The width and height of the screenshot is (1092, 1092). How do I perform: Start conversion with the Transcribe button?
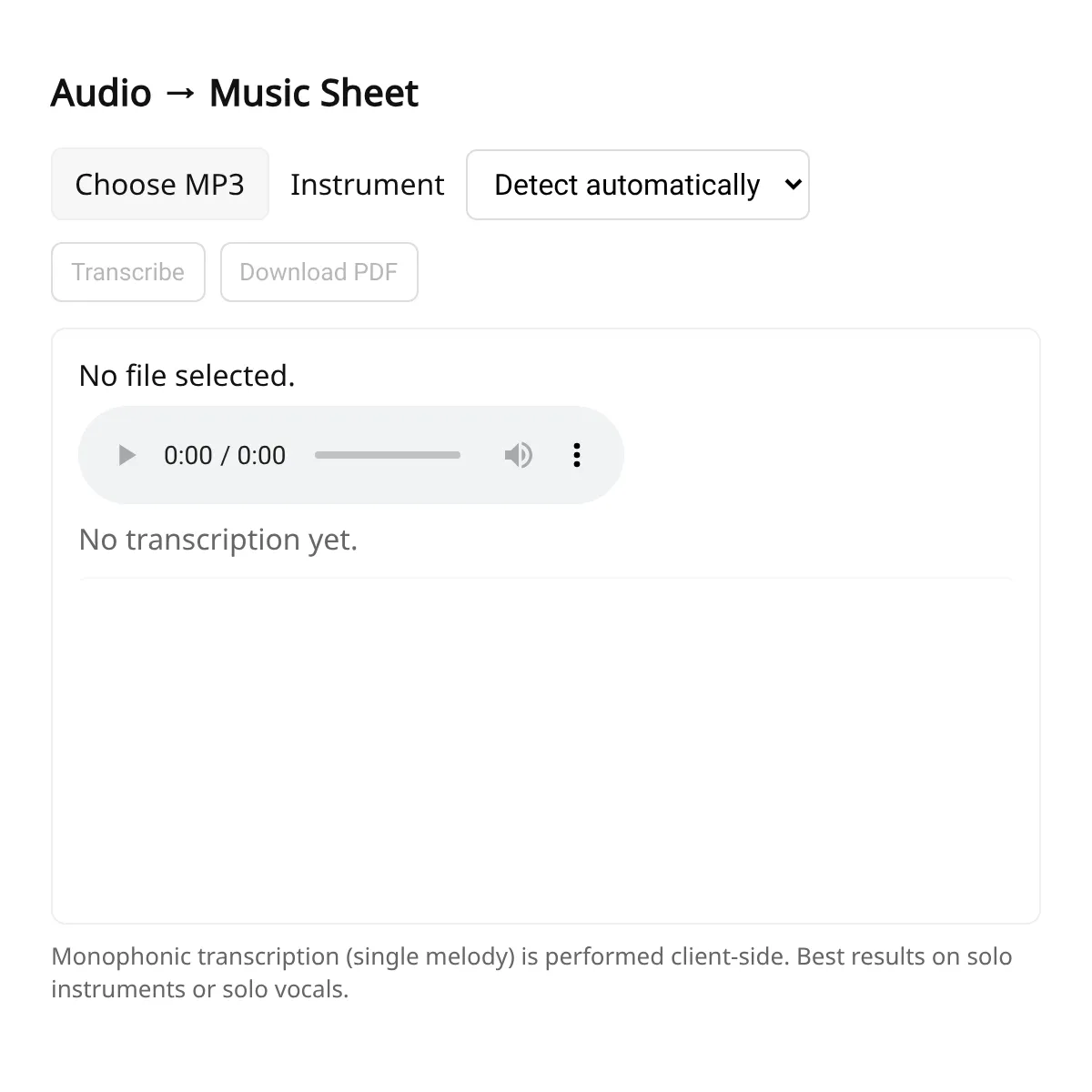(x=128, y=272)
